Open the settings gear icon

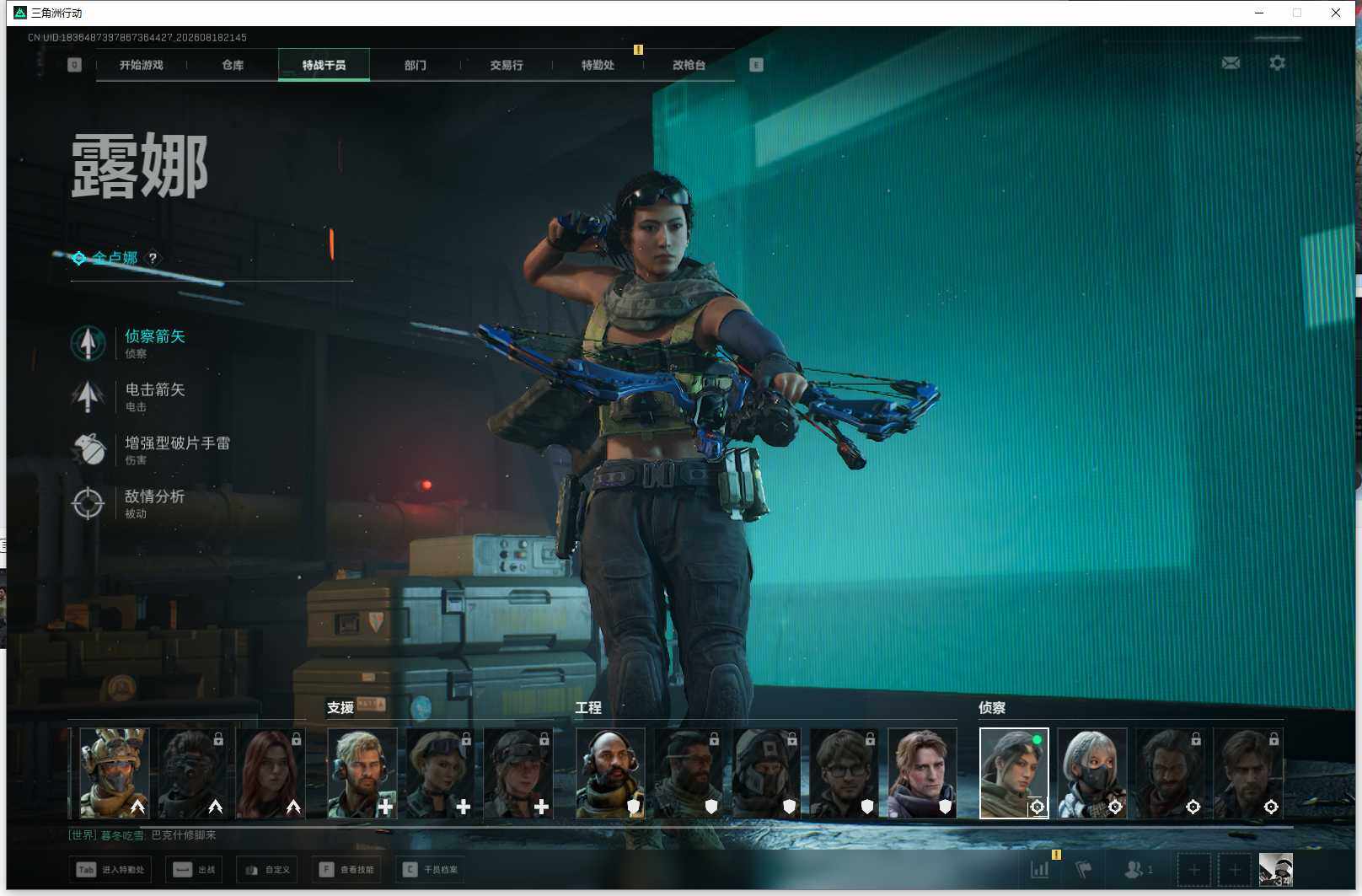(1277, 63)
